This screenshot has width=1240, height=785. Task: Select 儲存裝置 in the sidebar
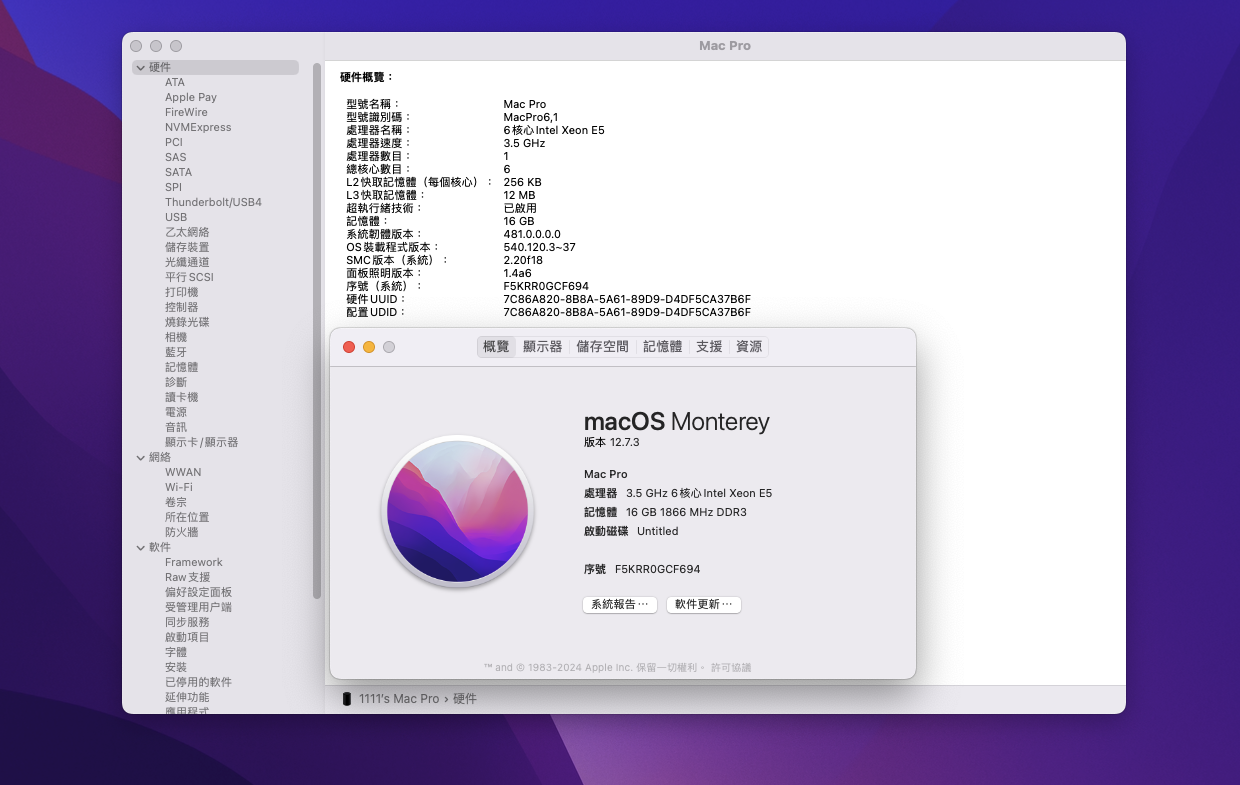click(187, 247)
